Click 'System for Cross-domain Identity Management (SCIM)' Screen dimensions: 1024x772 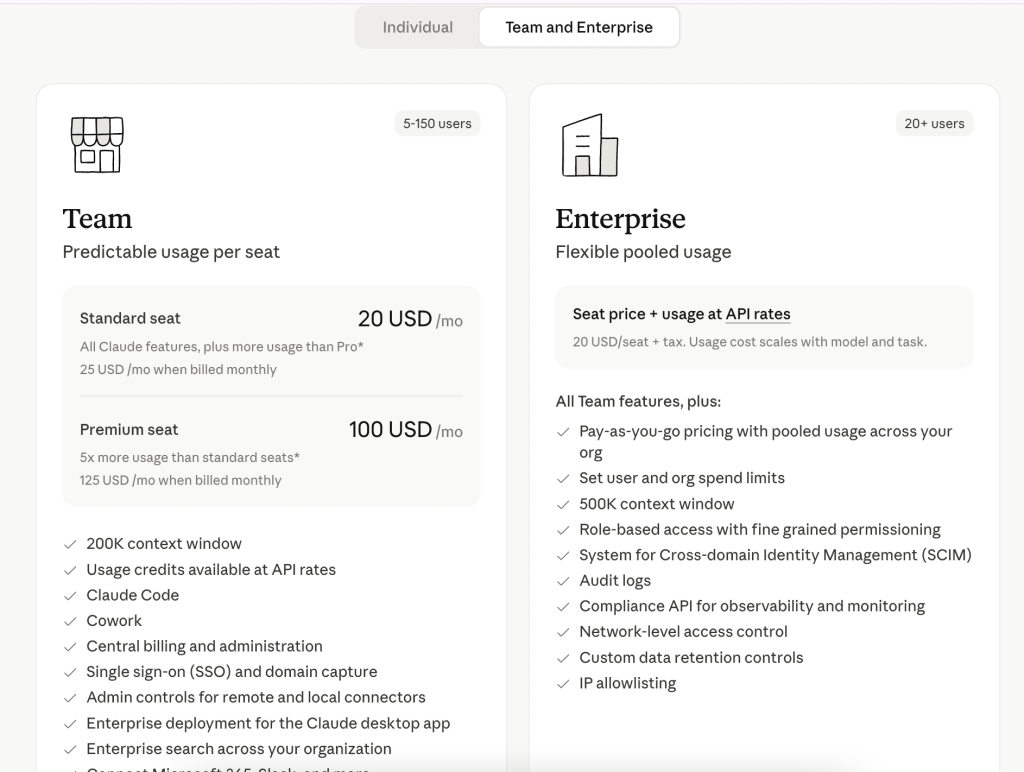[775, 555]
